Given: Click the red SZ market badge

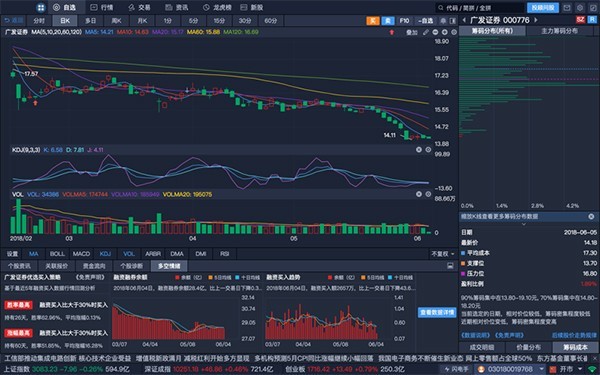Looking at the screenshot, I should [580, 20].
